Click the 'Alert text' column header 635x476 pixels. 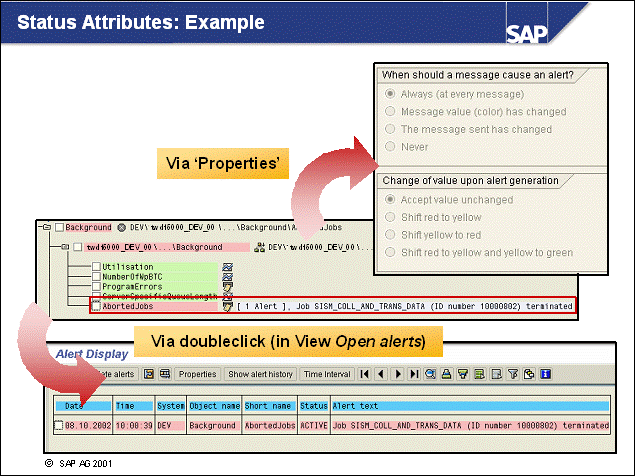click(468, 405)
